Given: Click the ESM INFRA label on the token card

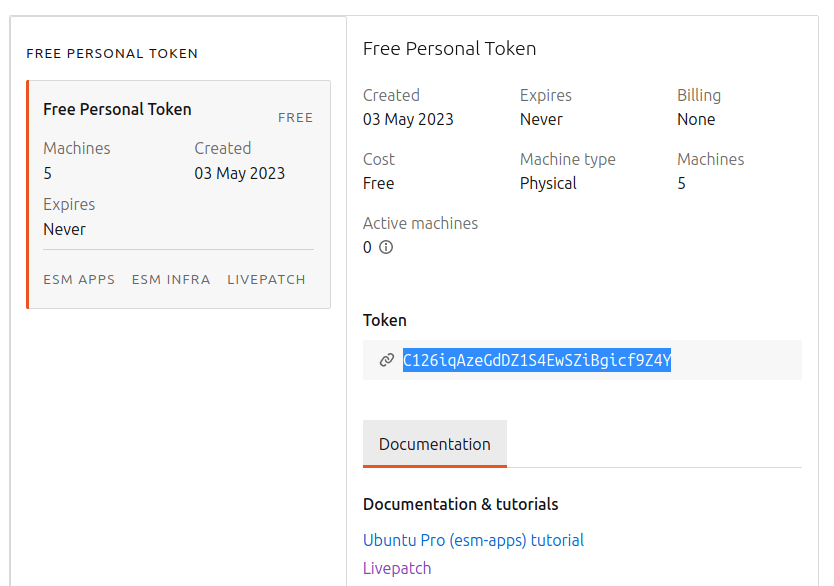Looking at the screenshot, I should click(170, 279).
